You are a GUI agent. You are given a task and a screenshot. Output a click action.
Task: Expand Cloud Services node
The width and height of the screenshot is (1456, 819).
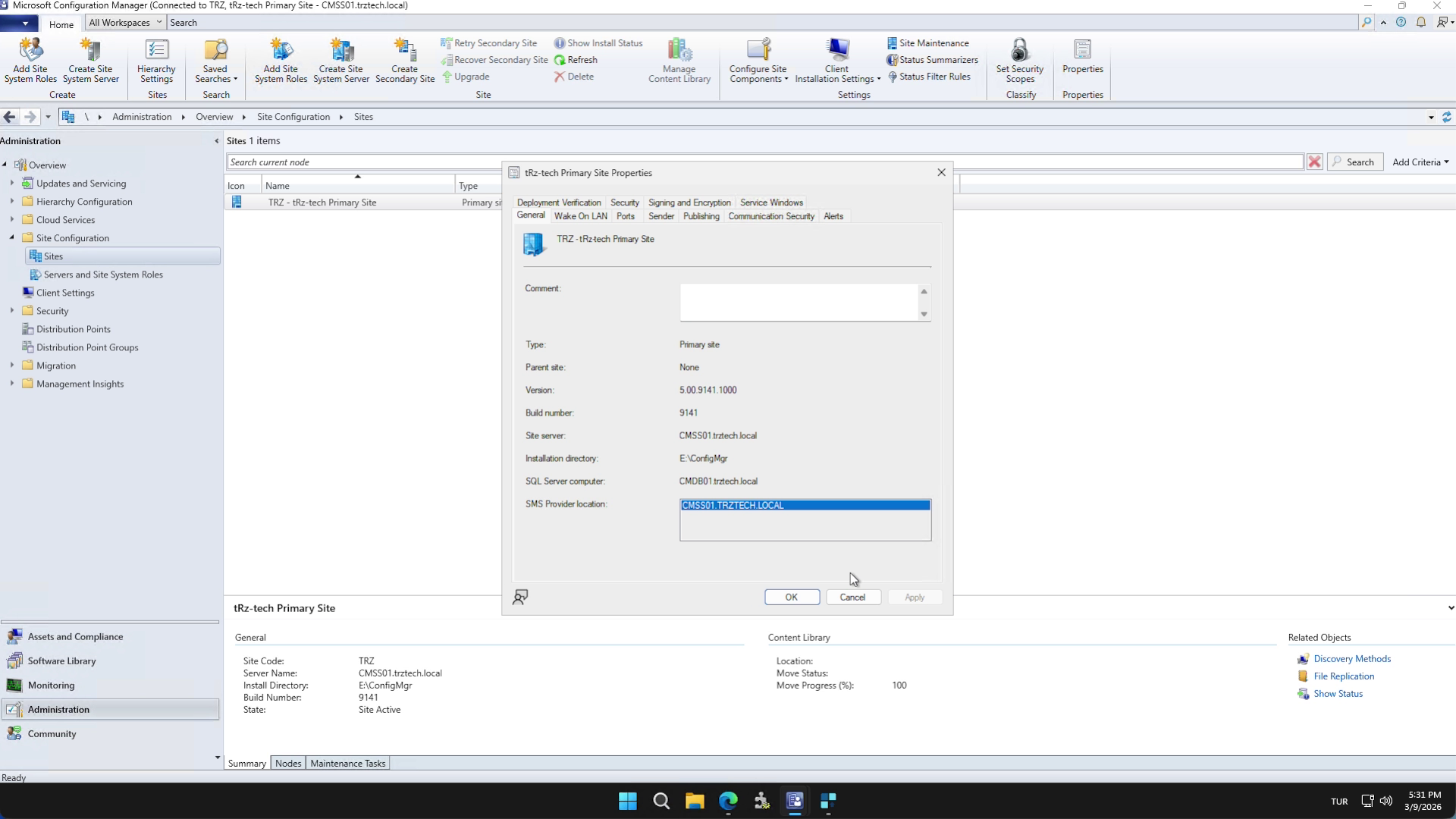click(12, 219)
